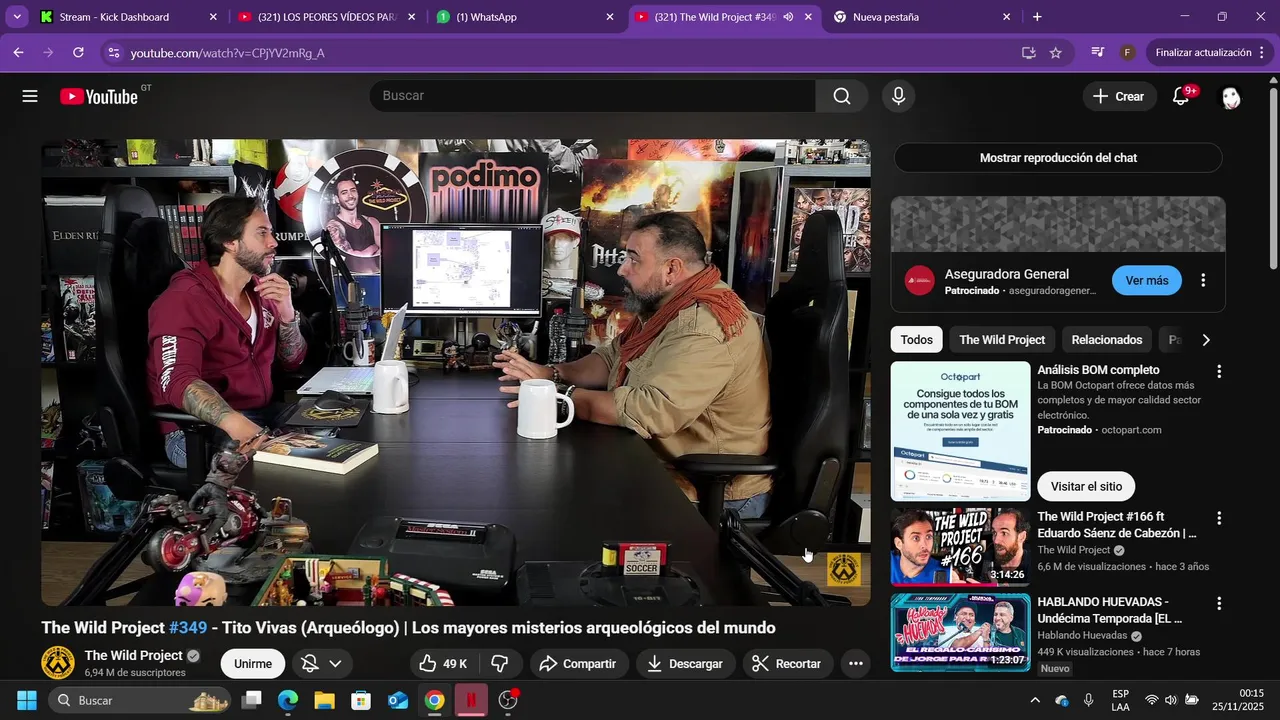This screenshot has width=1280, height=720.
Task: Open the Crear dropdown button
Action: tap(1119, 96)
